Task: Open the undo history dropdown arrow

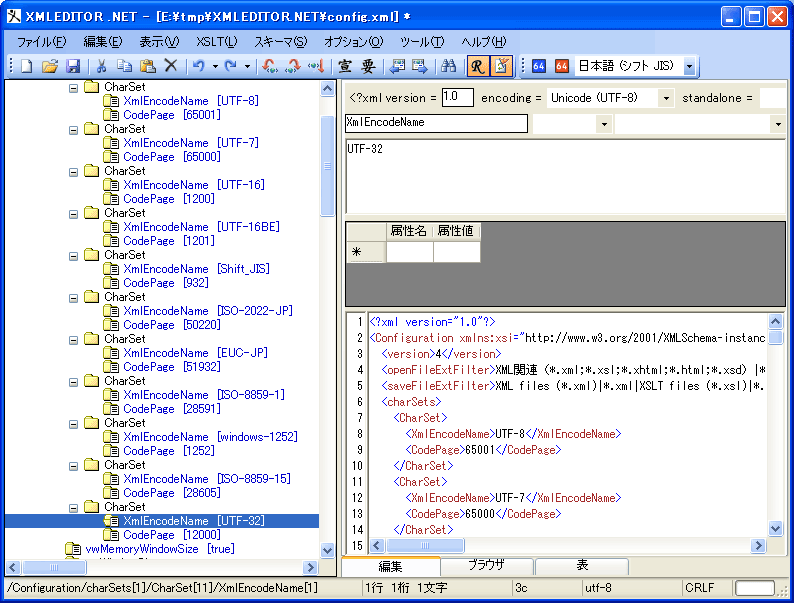Action: [x=215, y=66]
